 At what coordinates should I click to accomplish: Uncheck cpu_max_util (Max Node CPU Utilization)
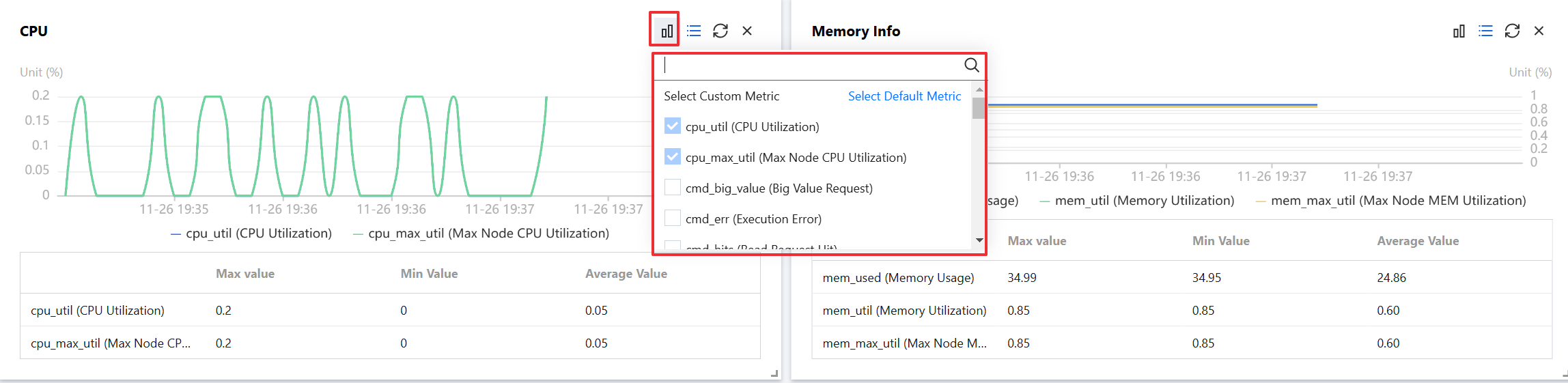[x=673, y=157]
